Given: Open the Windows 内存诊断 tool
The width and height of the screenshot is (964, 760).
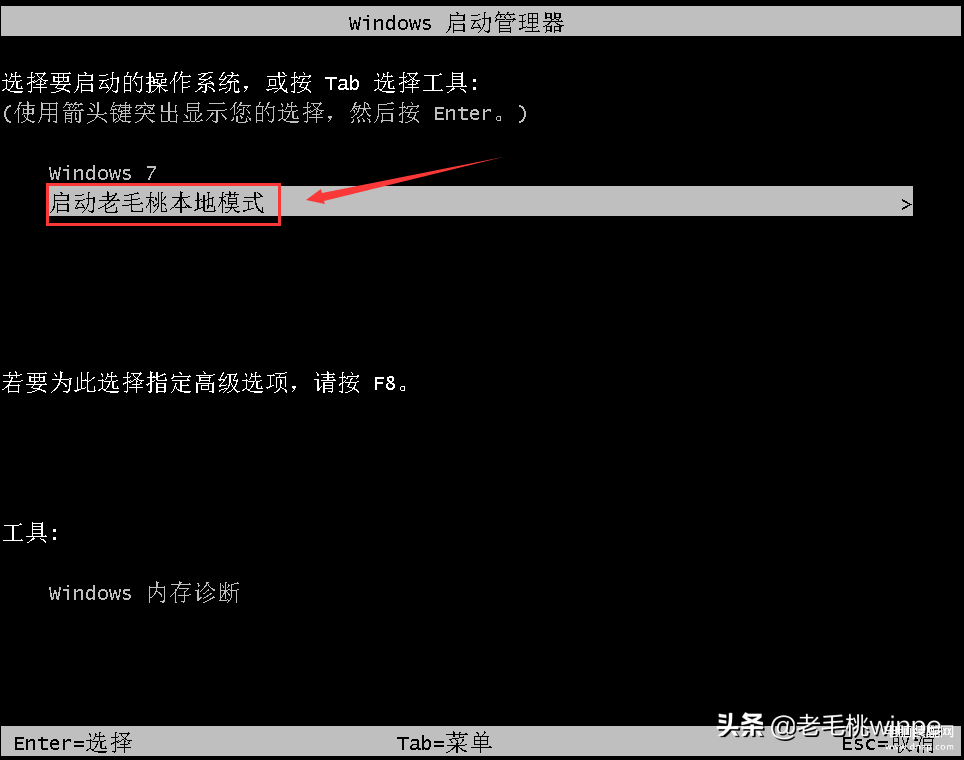Looking at the screenshot, I should tap(144, 593).
